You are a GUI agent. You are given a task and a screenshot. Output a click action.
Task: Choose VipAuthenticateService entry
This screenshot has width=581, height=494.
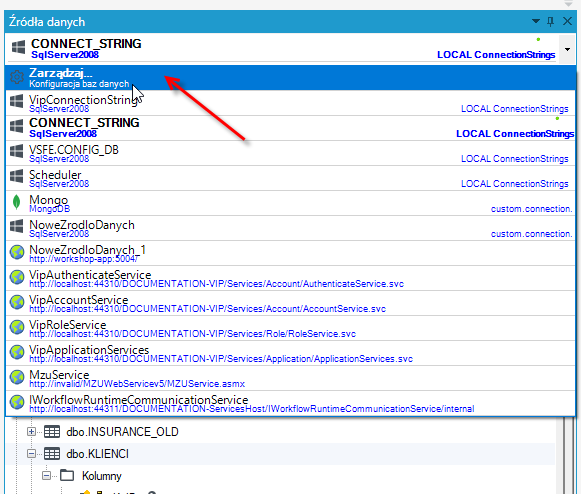[x=290, y=278]
